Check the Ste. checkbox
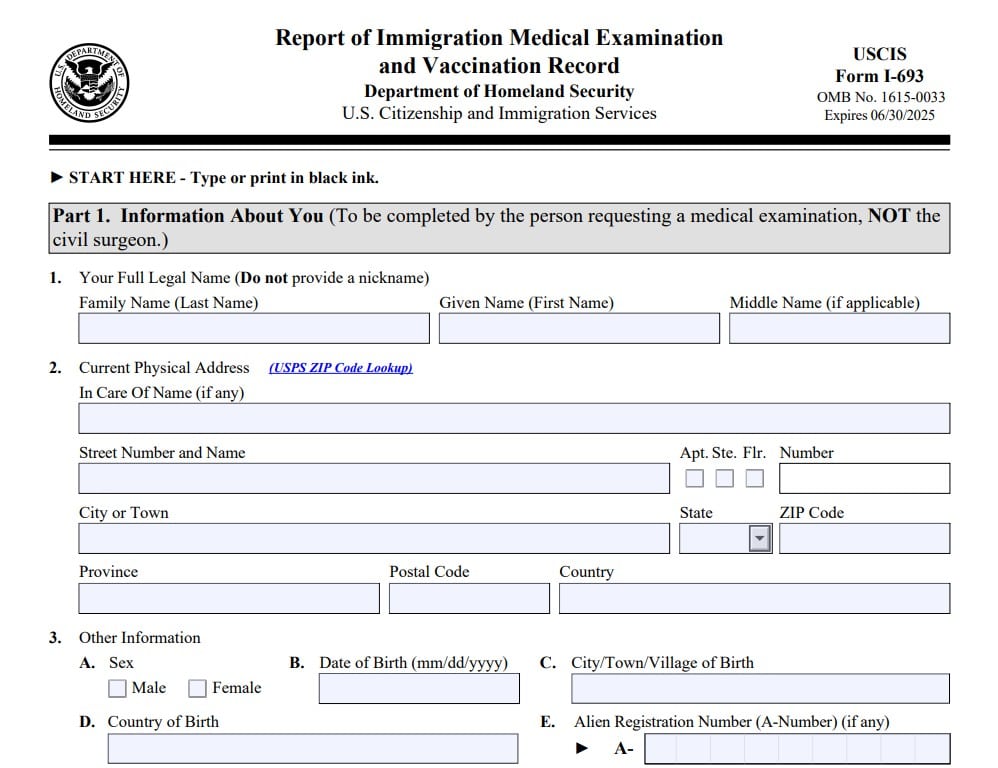Viewport: 998px width, 768px height. [x=724, y=478]
